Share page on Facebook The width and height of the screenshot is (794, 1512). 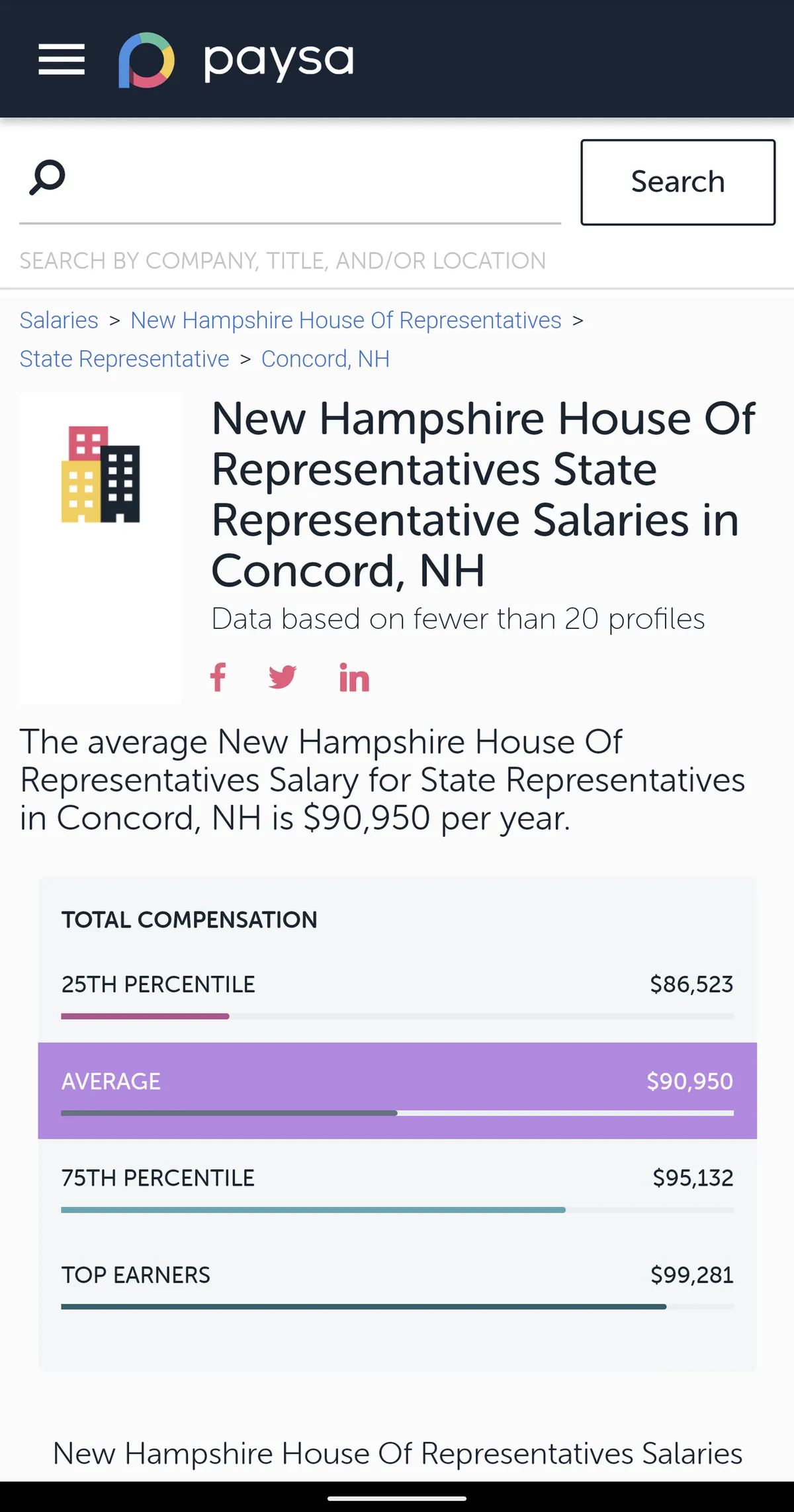(218, 677)
